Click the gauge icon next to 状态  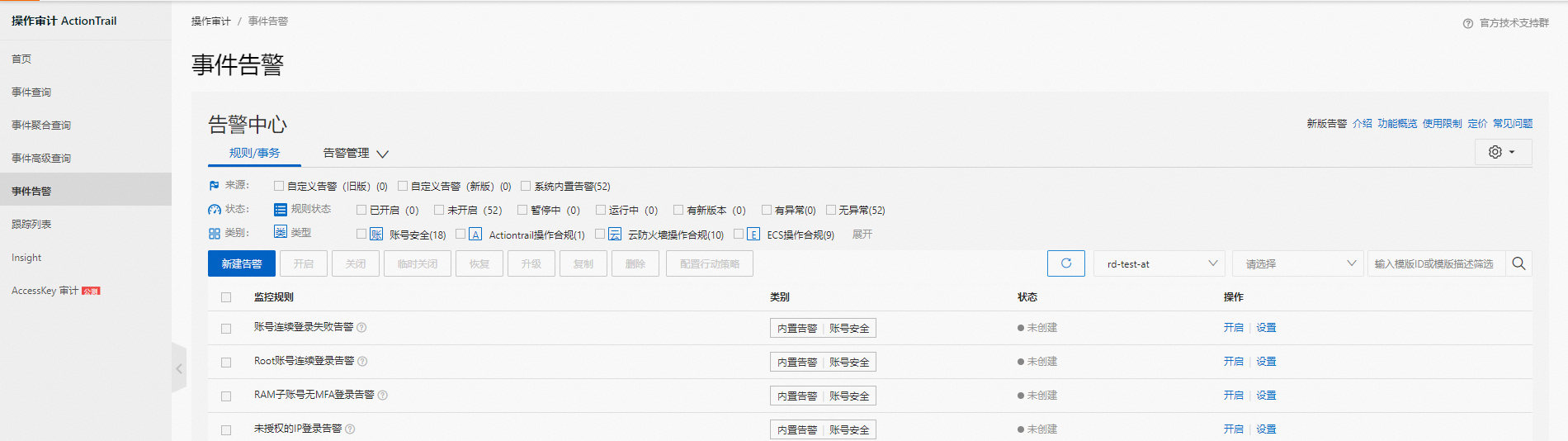[x=214, y=210]
